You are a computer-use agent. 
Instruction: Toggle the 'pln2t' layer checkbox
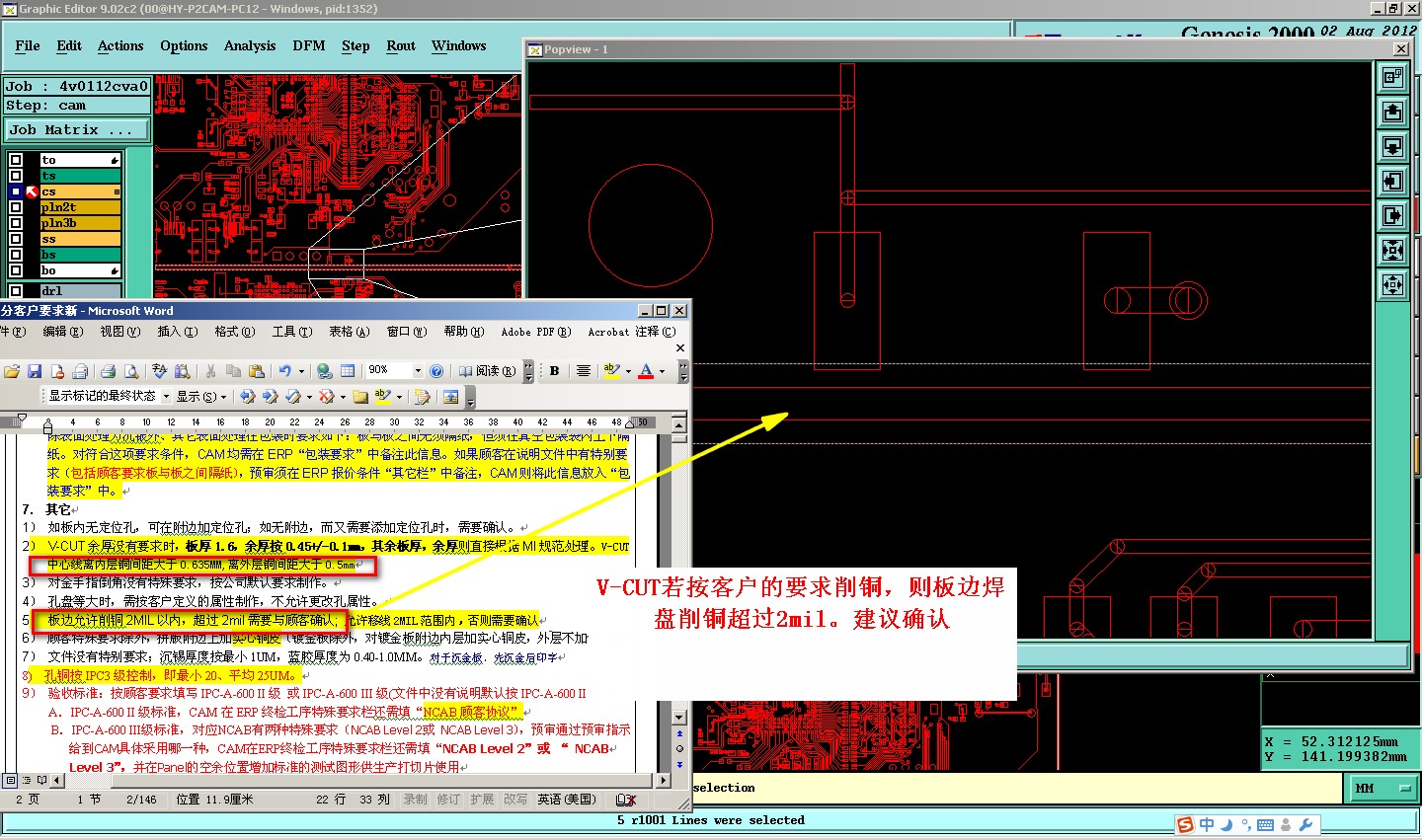[x=16, y=207]
